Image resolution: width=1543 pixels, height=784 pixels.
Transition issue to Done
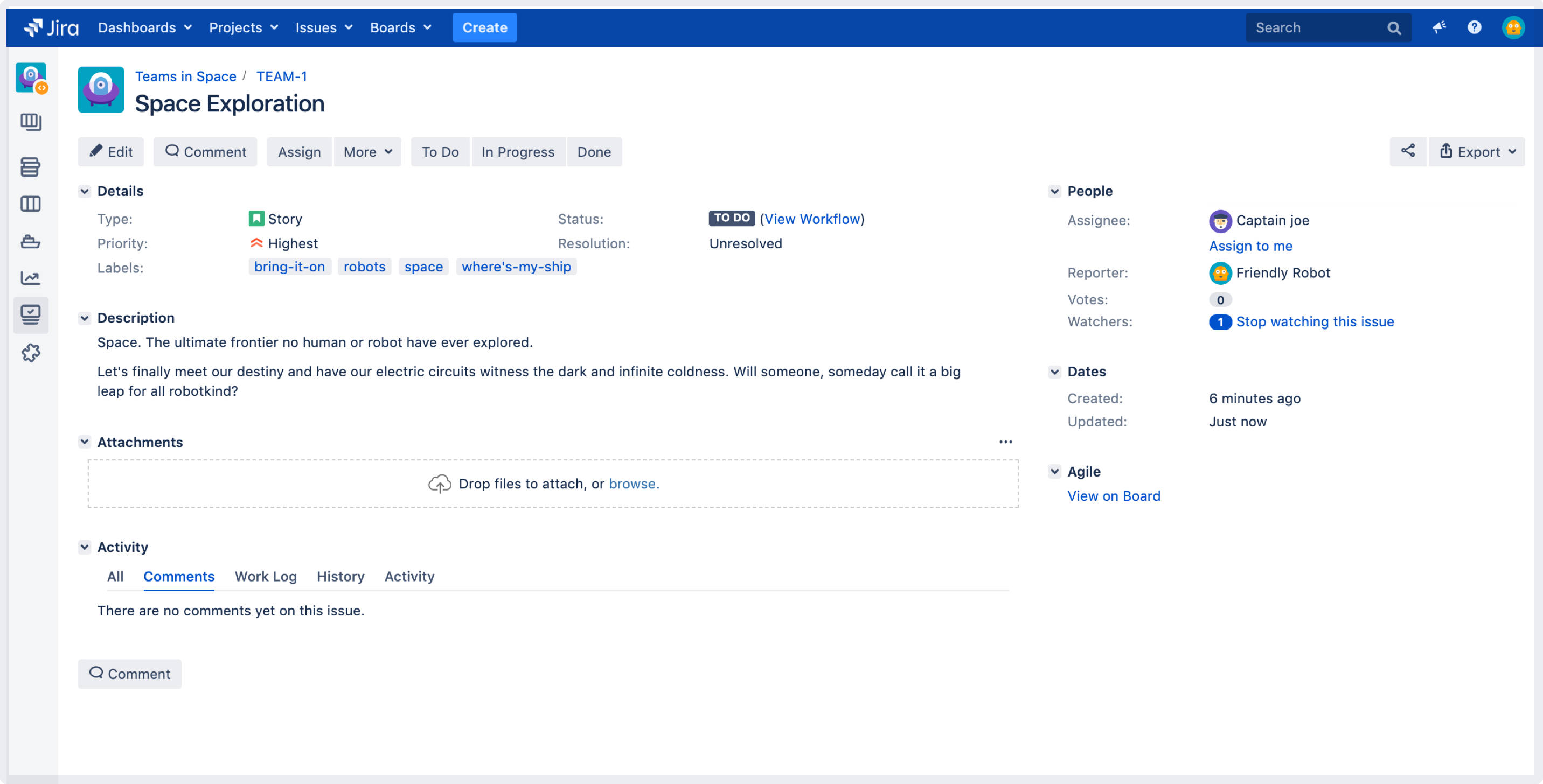[x=594, y=152]
